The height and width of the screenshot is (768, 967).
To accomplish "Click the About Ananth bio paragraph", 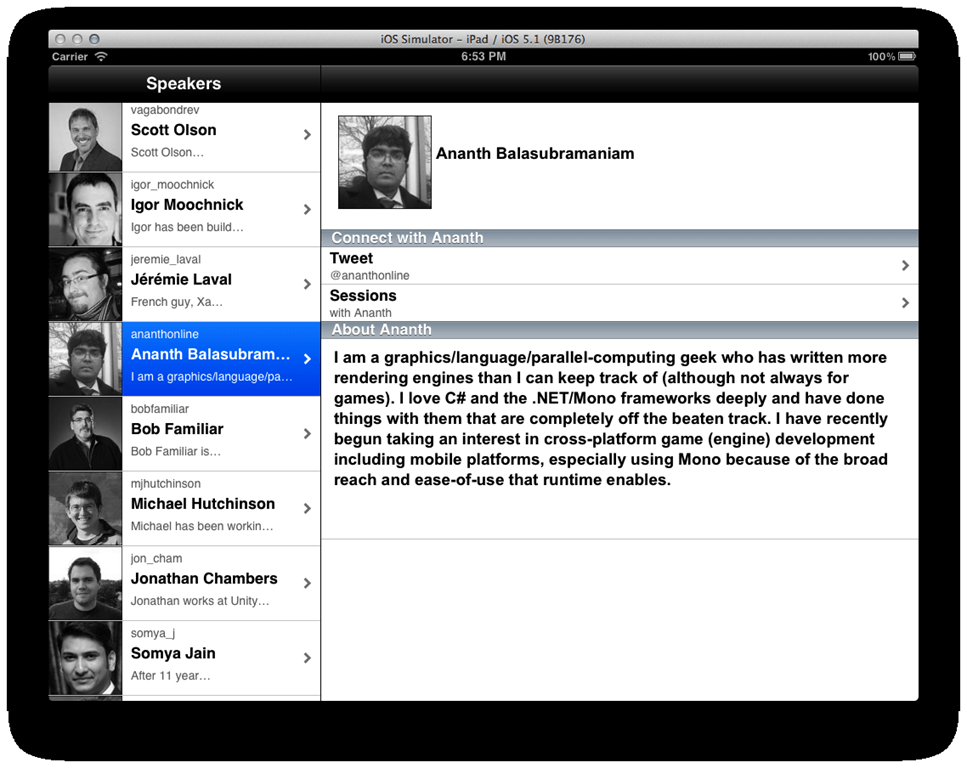I will (x=611, y=418).
